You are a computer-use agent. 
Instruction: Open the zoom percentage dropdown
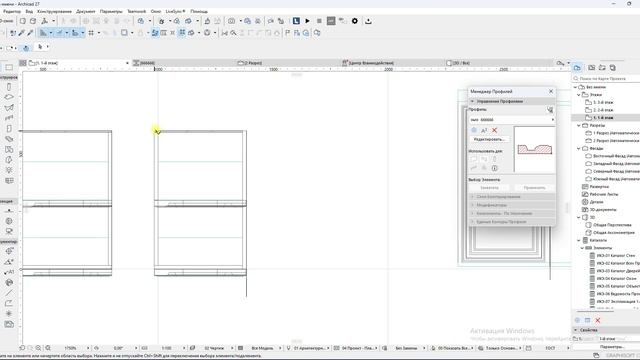click(x=88, y=348)
